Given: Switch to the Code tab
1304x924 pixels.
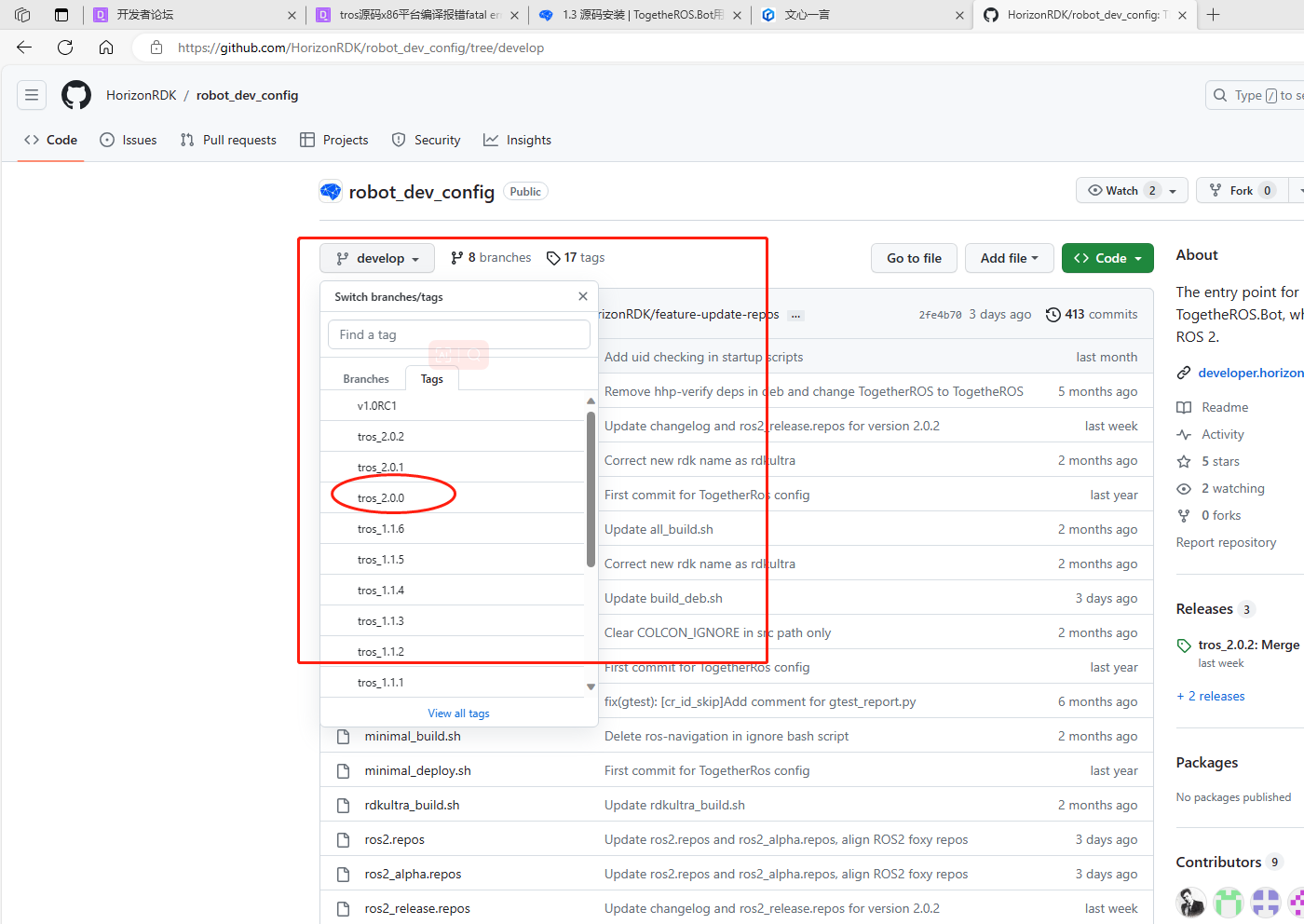Looking at the screenshot, I should pyautogui.click(x=50, y=140).
